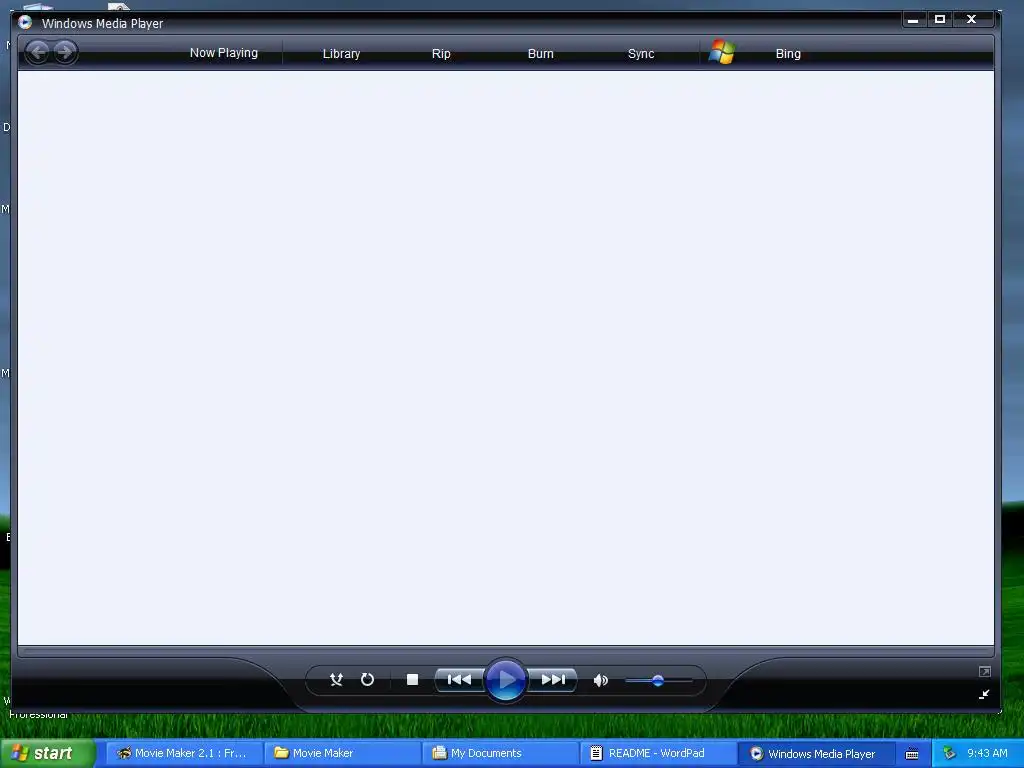Click the Windows Media Player title icon
Screen dimensions: 1024x768
click(25, 22)
